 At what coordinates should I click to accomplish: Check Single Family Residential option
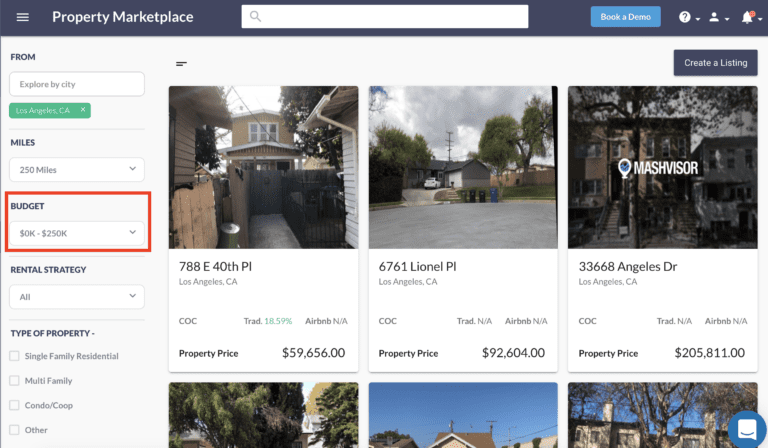[14, 356]
